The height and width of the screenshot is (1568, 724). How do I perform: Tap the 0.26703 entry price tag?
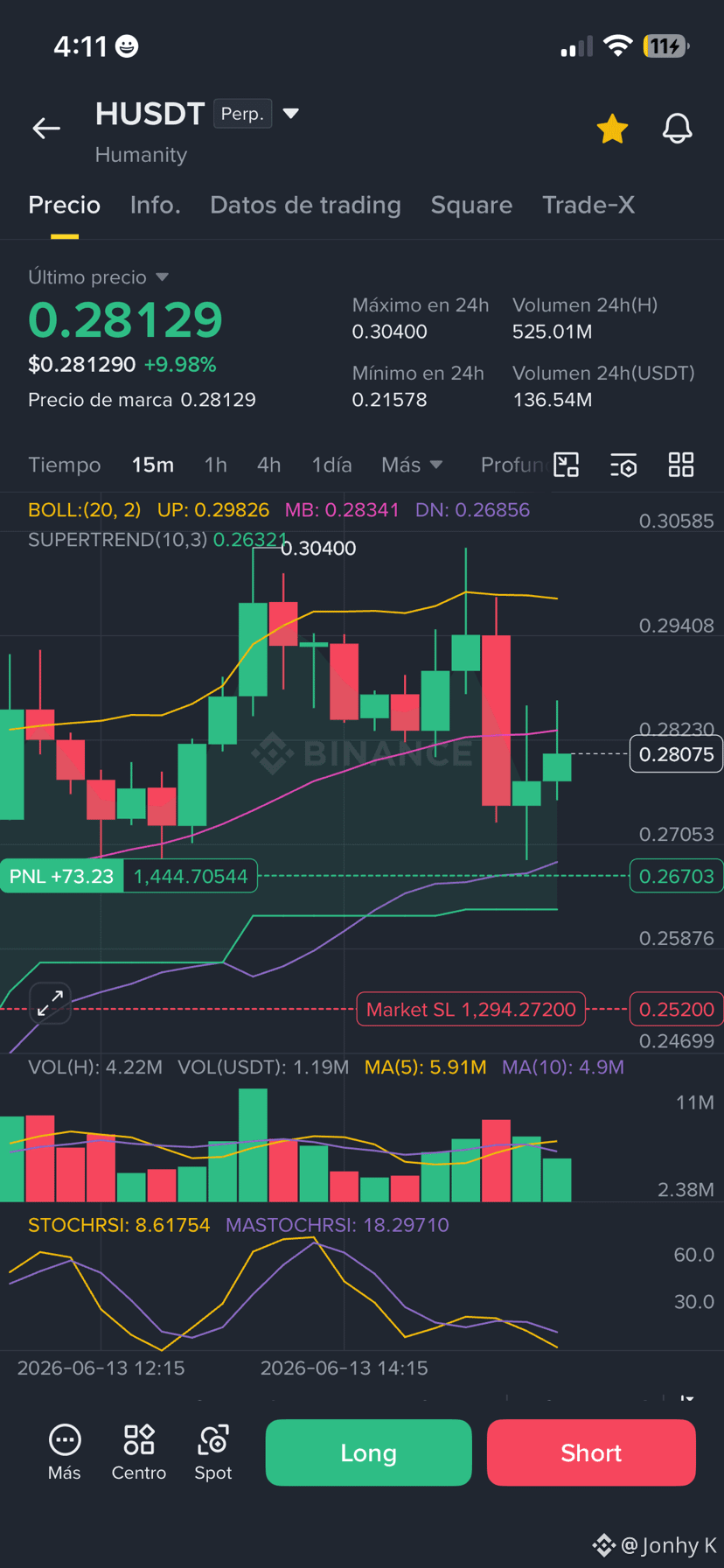point(677,876)
